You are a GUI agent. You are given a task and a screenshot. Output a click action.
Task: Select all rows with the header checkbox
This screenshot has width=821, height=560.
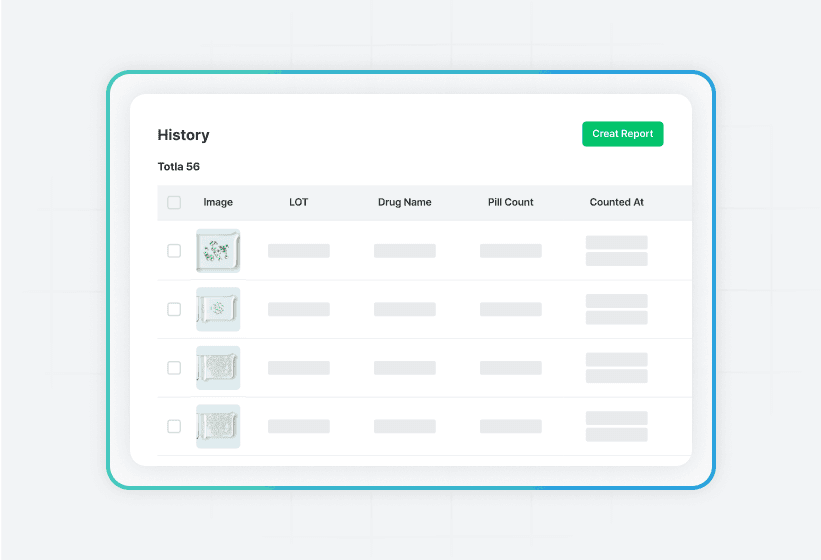[x=174, y=202]
